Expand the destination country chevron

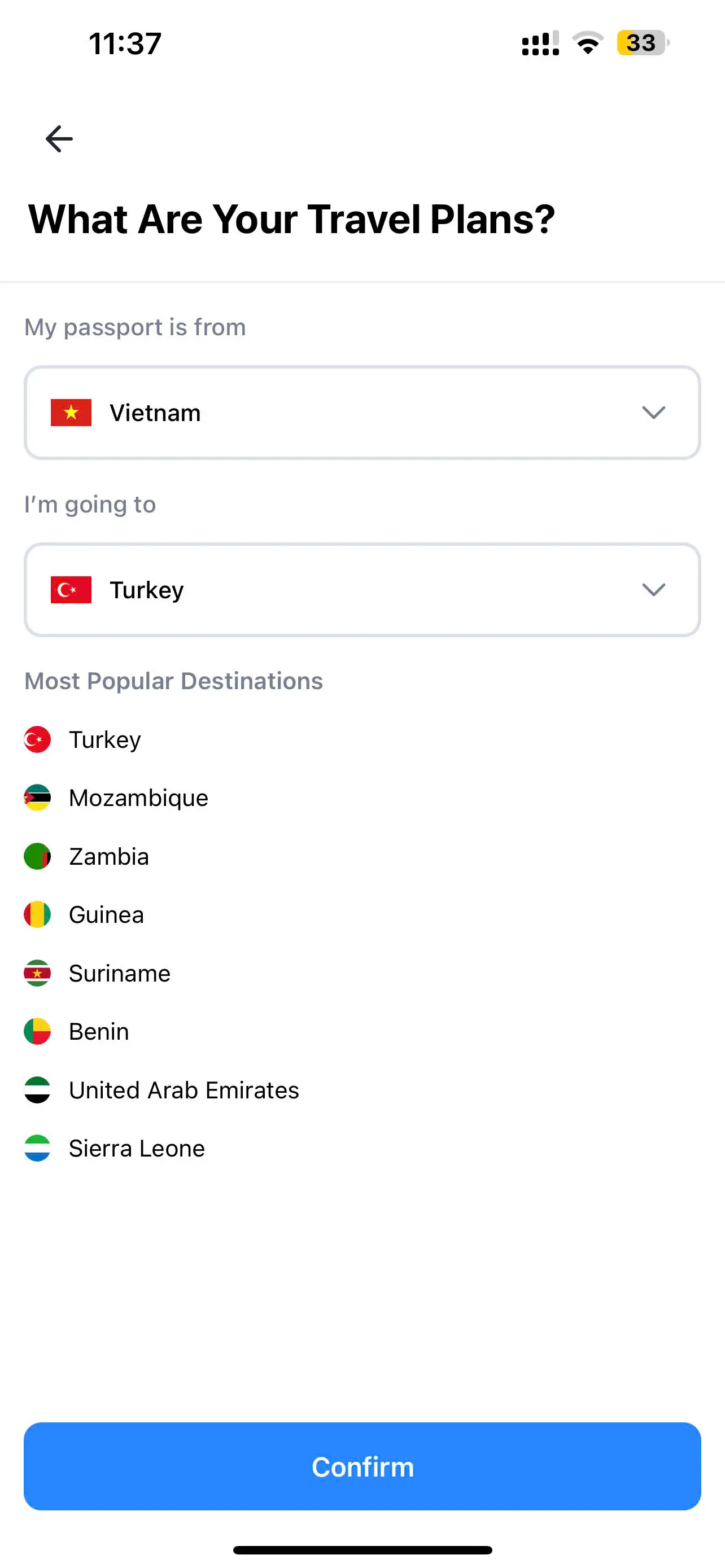coord(653,590)
